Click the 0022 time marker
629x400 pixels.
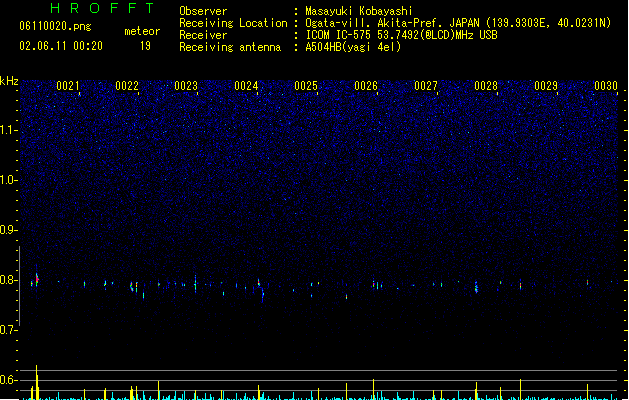click(127, 86)
